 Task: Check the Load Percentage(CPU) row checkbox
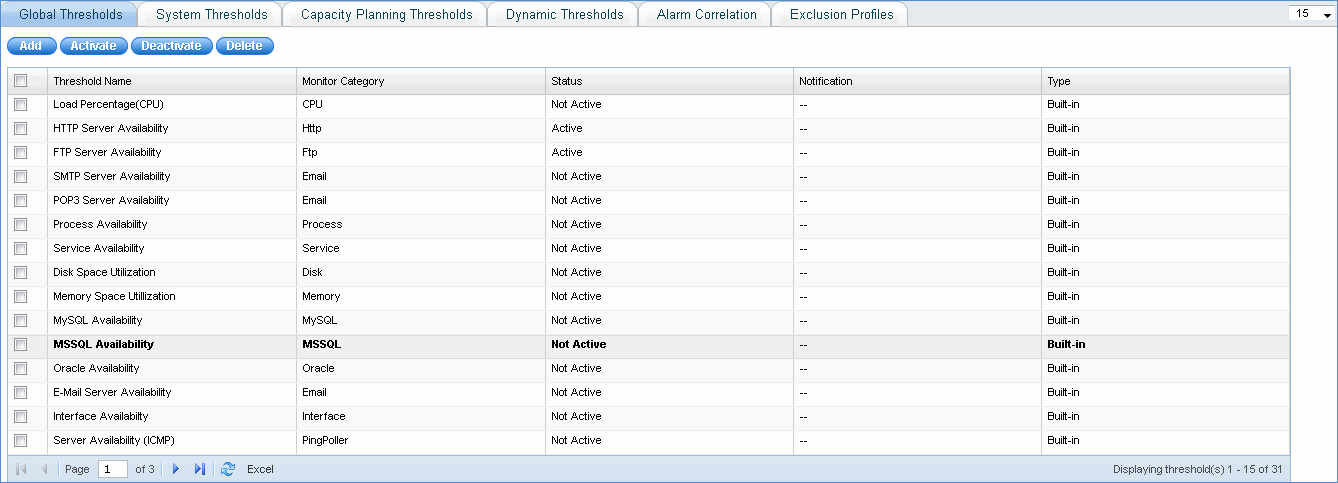point(21,105)
